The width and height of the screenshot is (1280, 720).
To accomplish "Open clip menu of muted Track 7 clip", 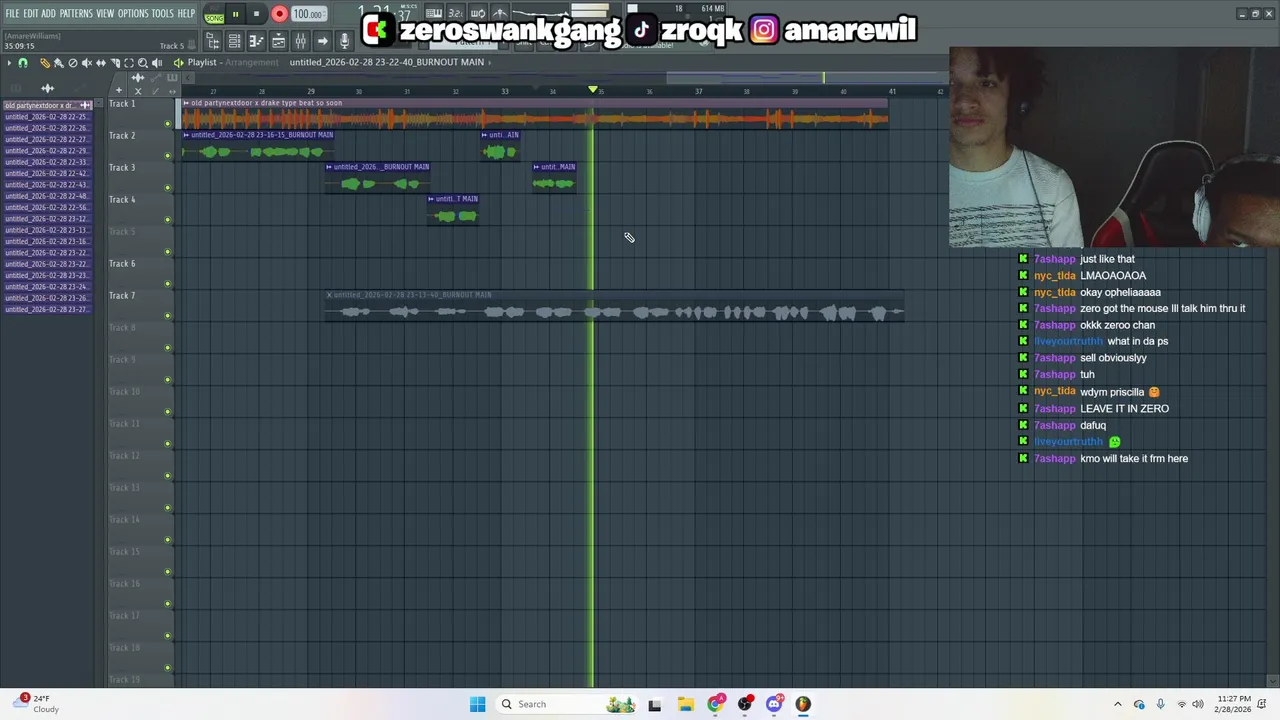I will coord(329,295).
